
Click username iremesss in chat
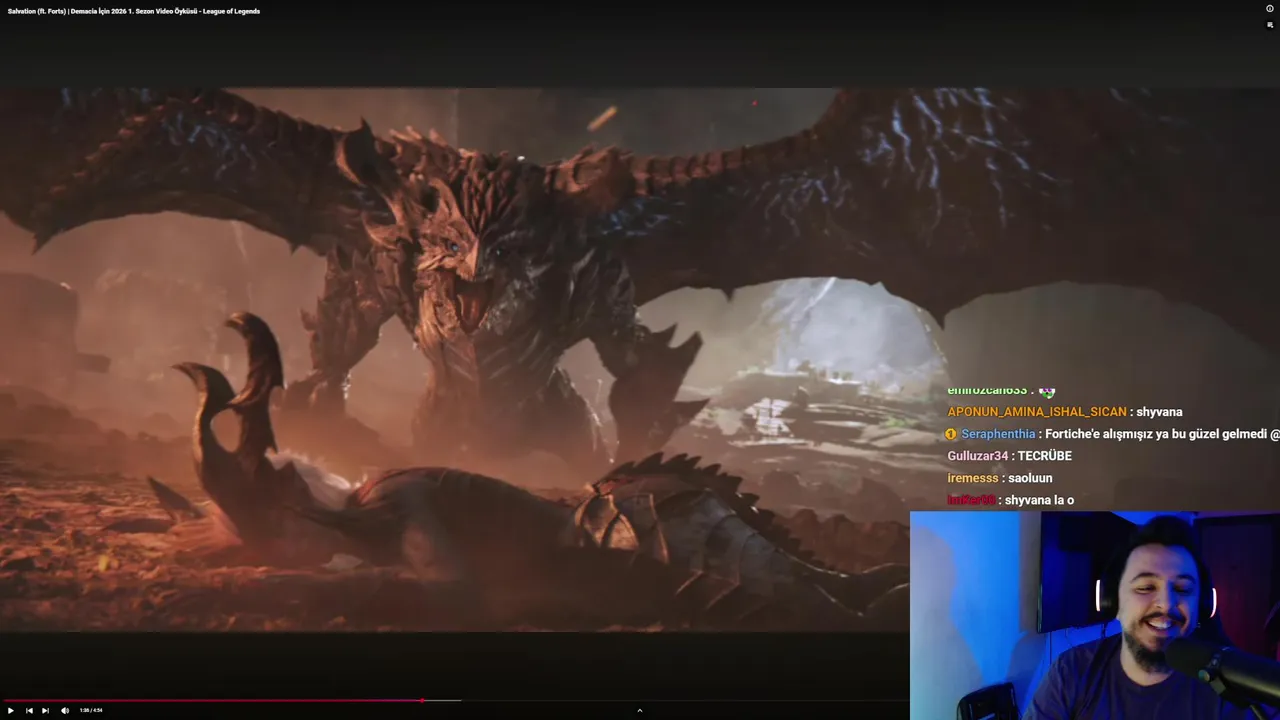click(972, 478)
